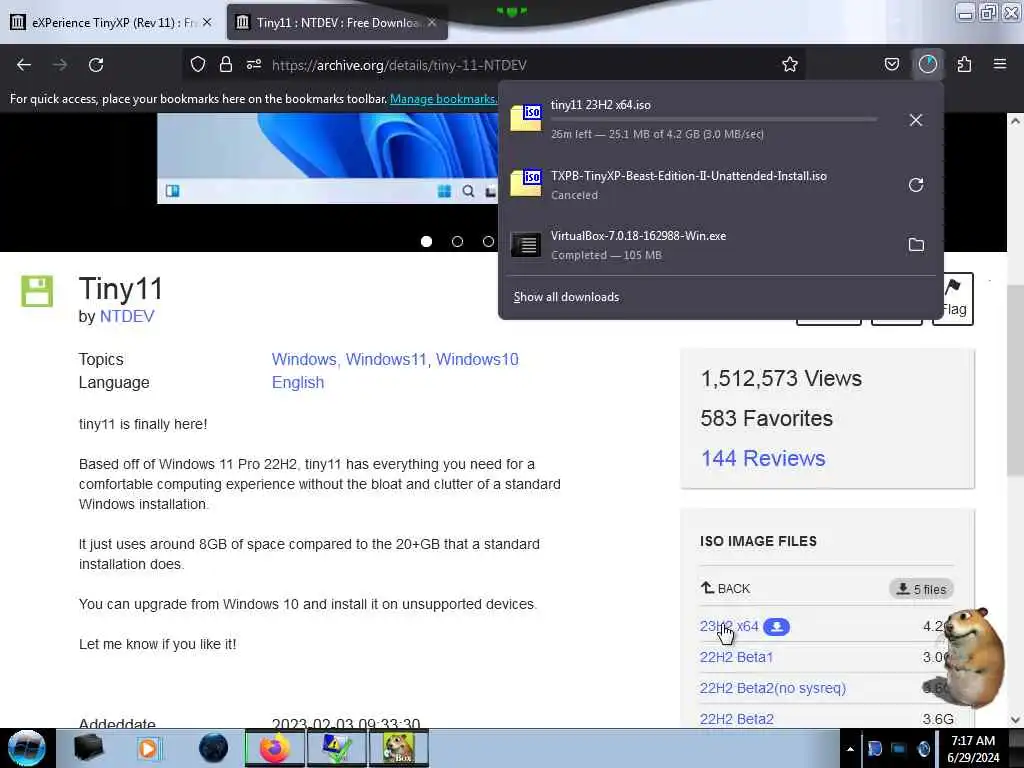The height and width of the screenshot is (768, 1024).
Task: Click the English language link
Action: (298, 383)
